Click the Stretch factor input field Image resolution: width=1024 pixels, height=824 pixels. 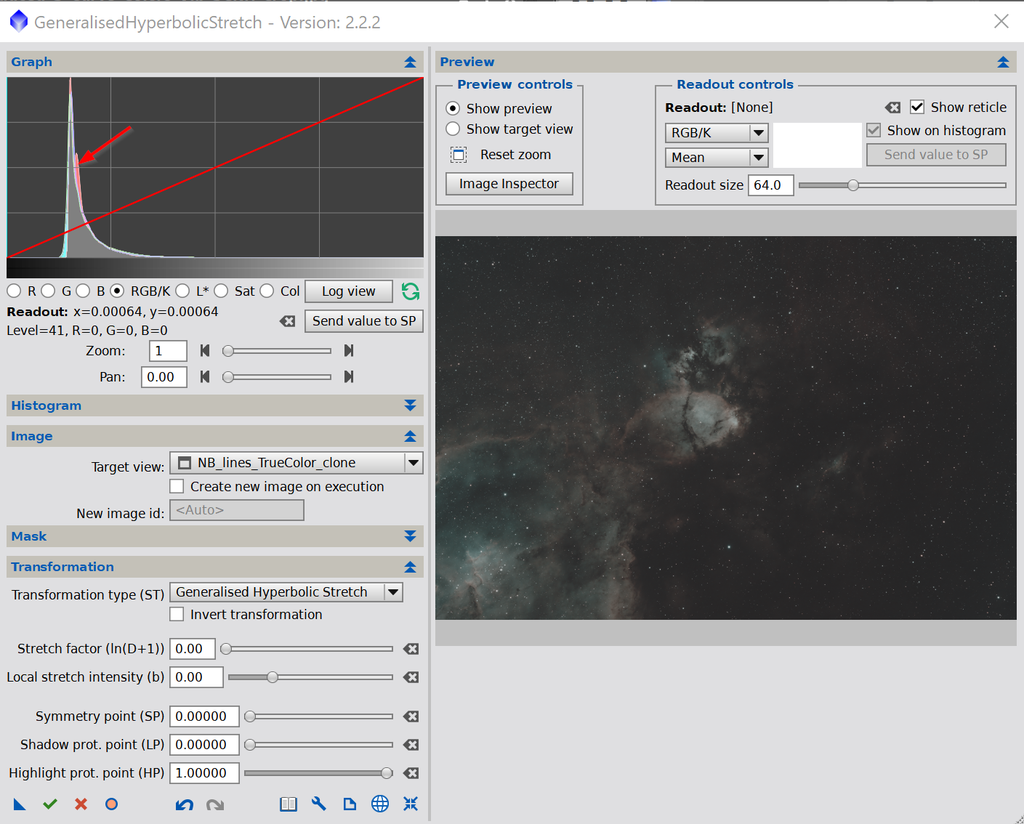click(192, 649)
